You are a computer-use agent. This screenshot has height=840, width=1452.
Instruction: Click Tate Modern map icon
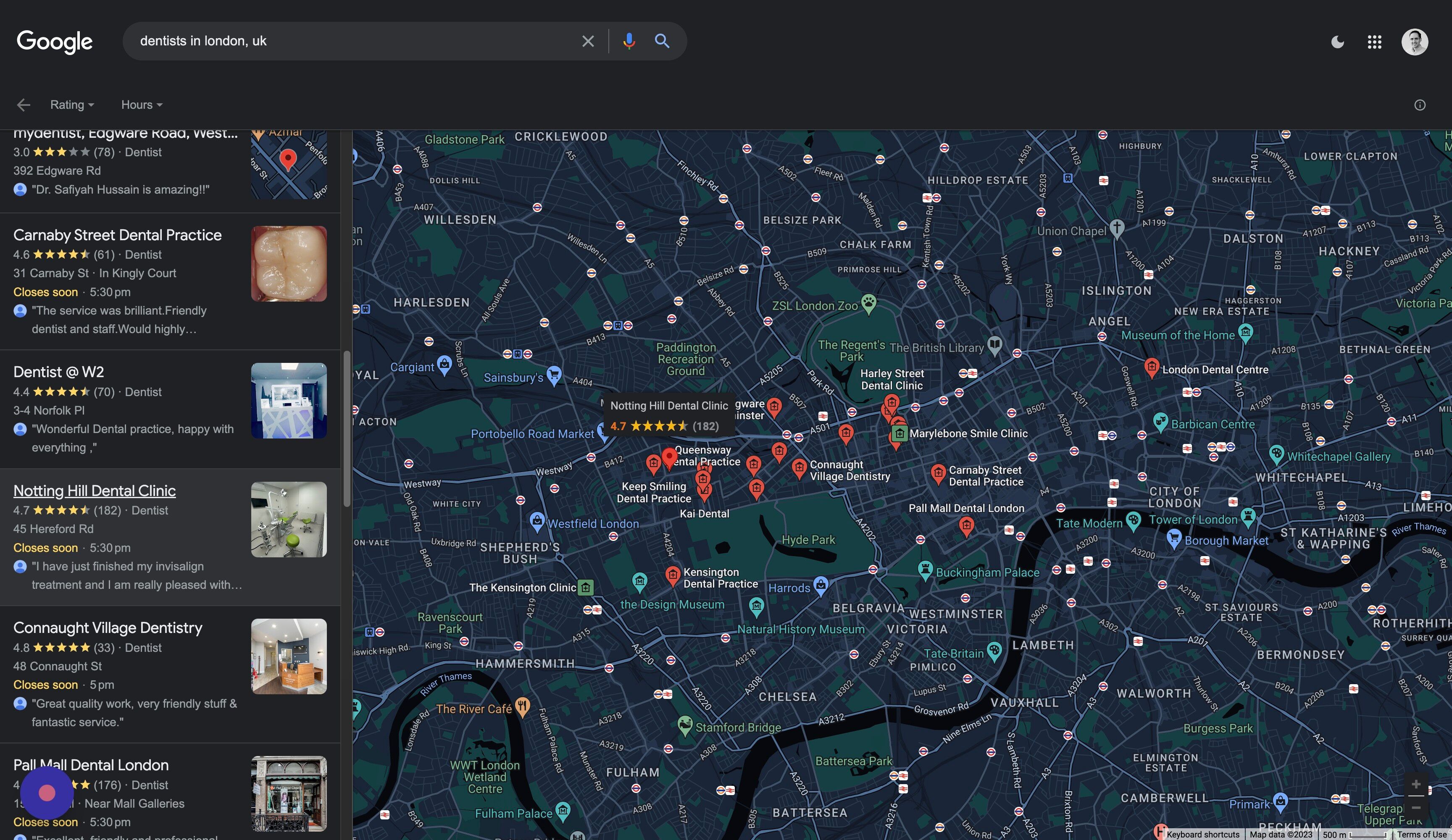[x=1133, y=520]
